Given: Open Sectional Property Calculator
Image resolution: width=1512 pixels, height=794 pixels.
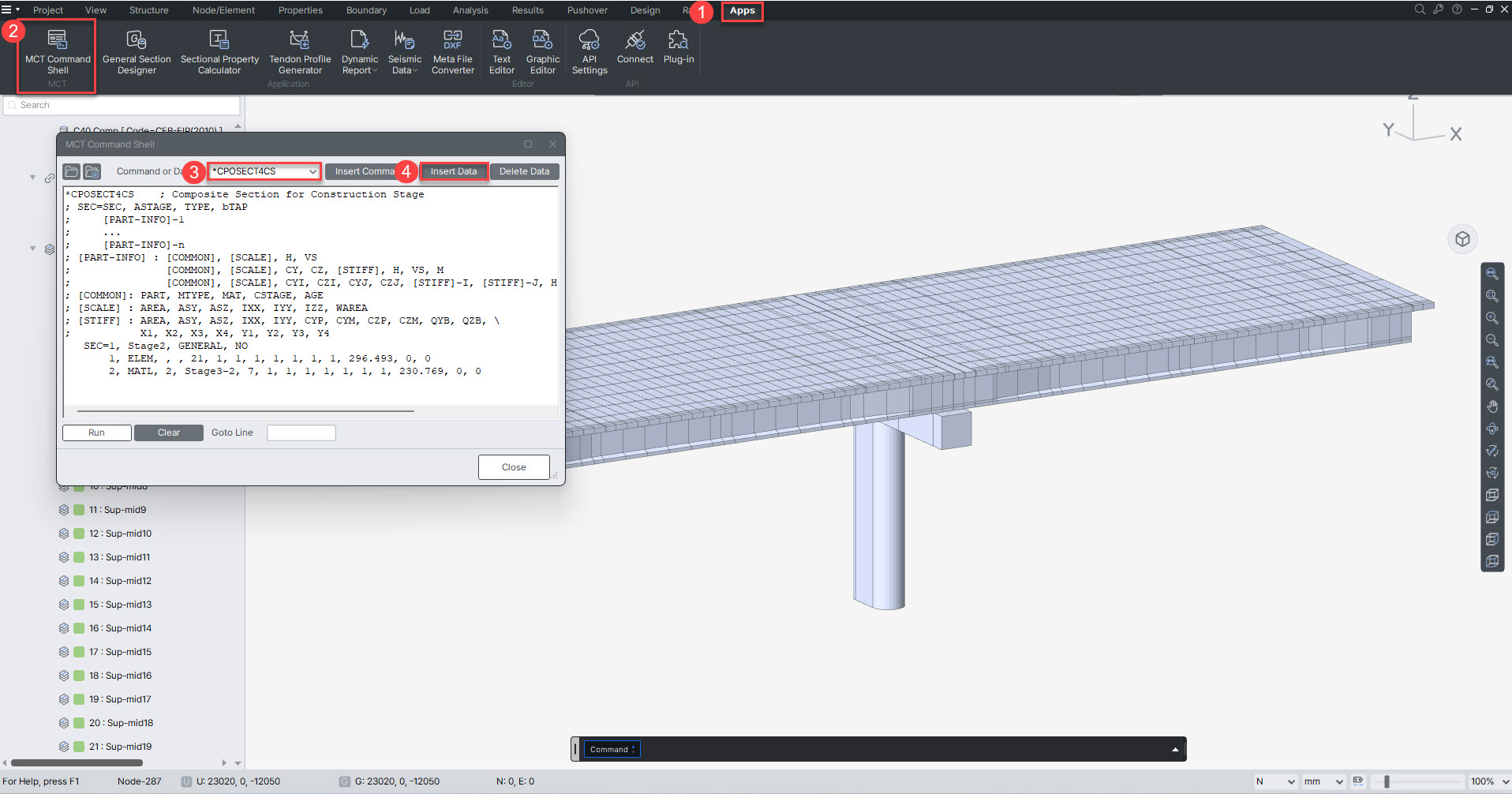Looking at the screenshot, I should [x=219, y=52].
